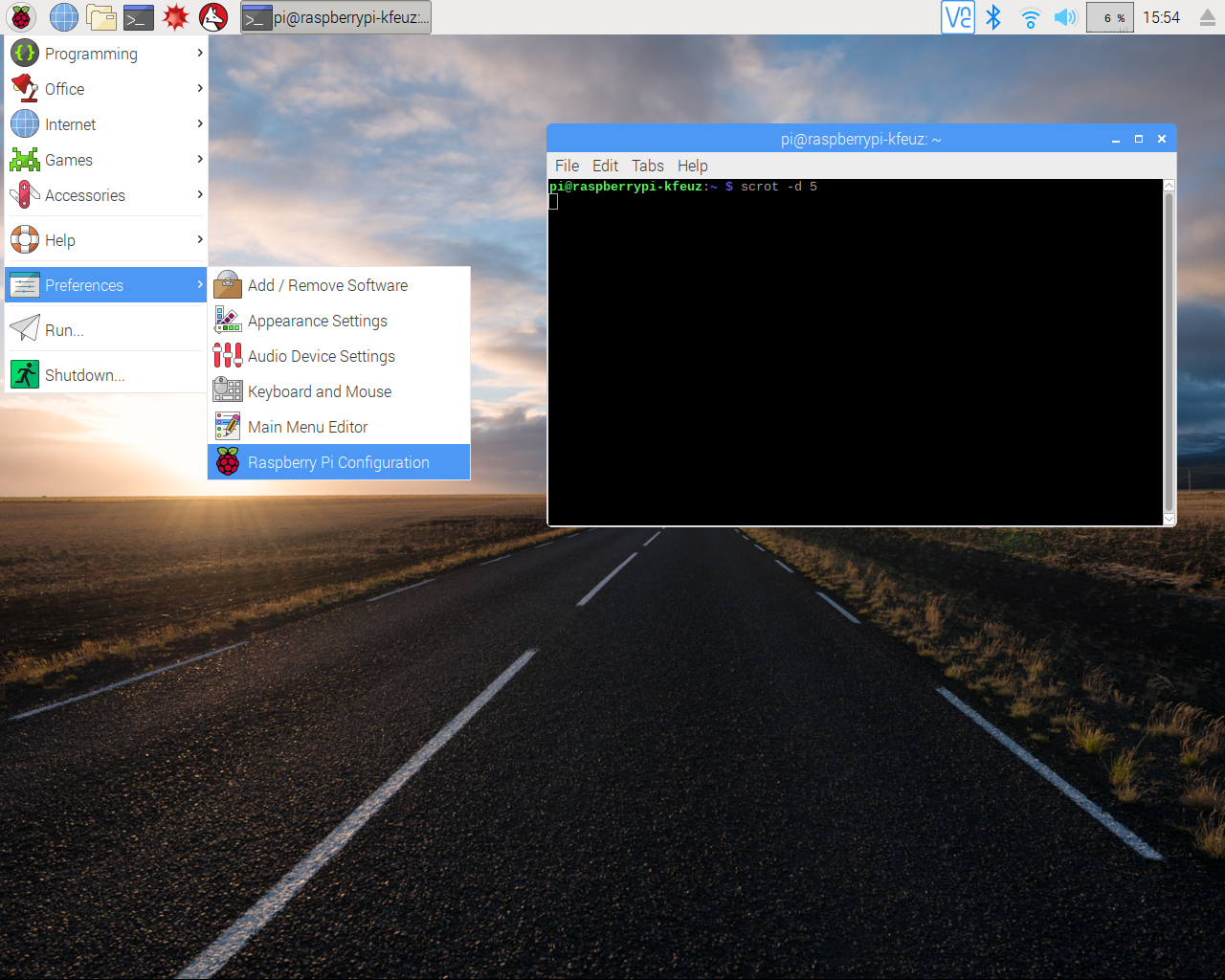Open the Wolfram wolf launcher icon
The width and height of the screenshot is (1225, 980).
[x=213, y=17]
